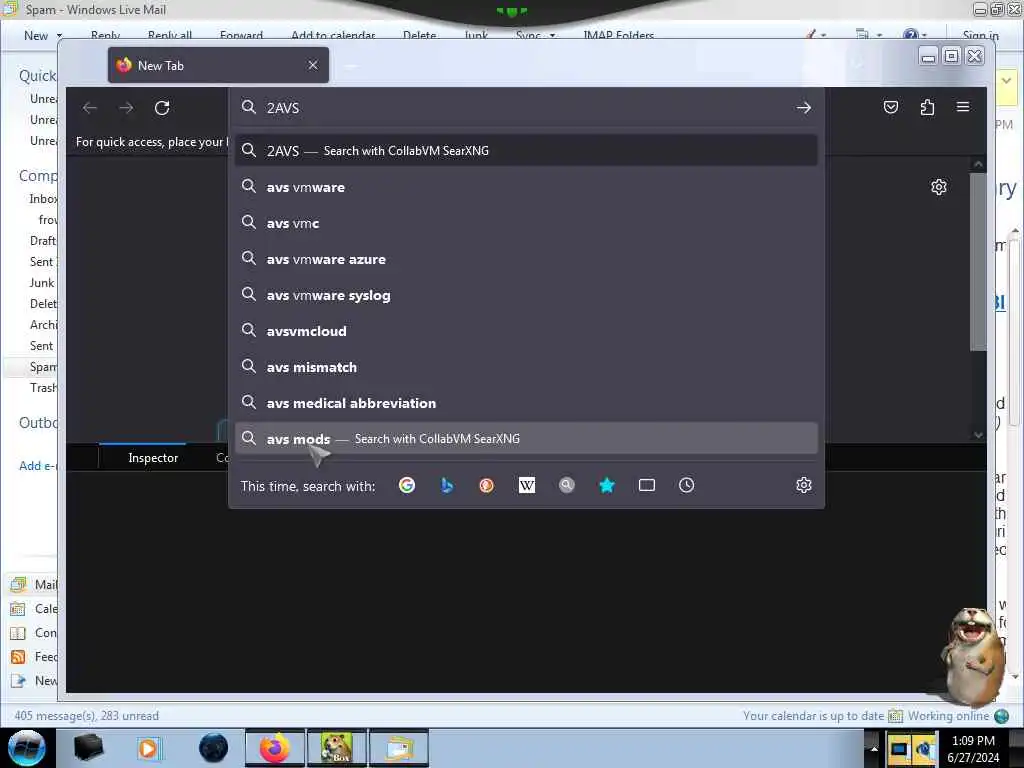Show hidden system tray icons arrow
This screenshot has width=1024, height=768.
point(873,748)
